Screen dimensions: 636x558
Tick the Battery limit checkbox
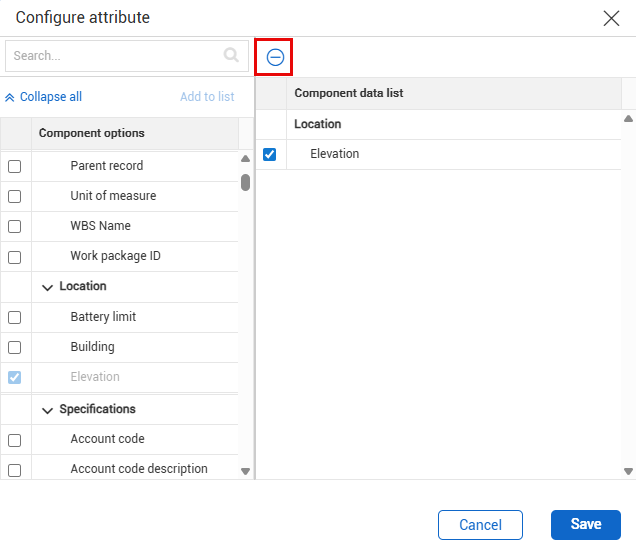point(15,318)
